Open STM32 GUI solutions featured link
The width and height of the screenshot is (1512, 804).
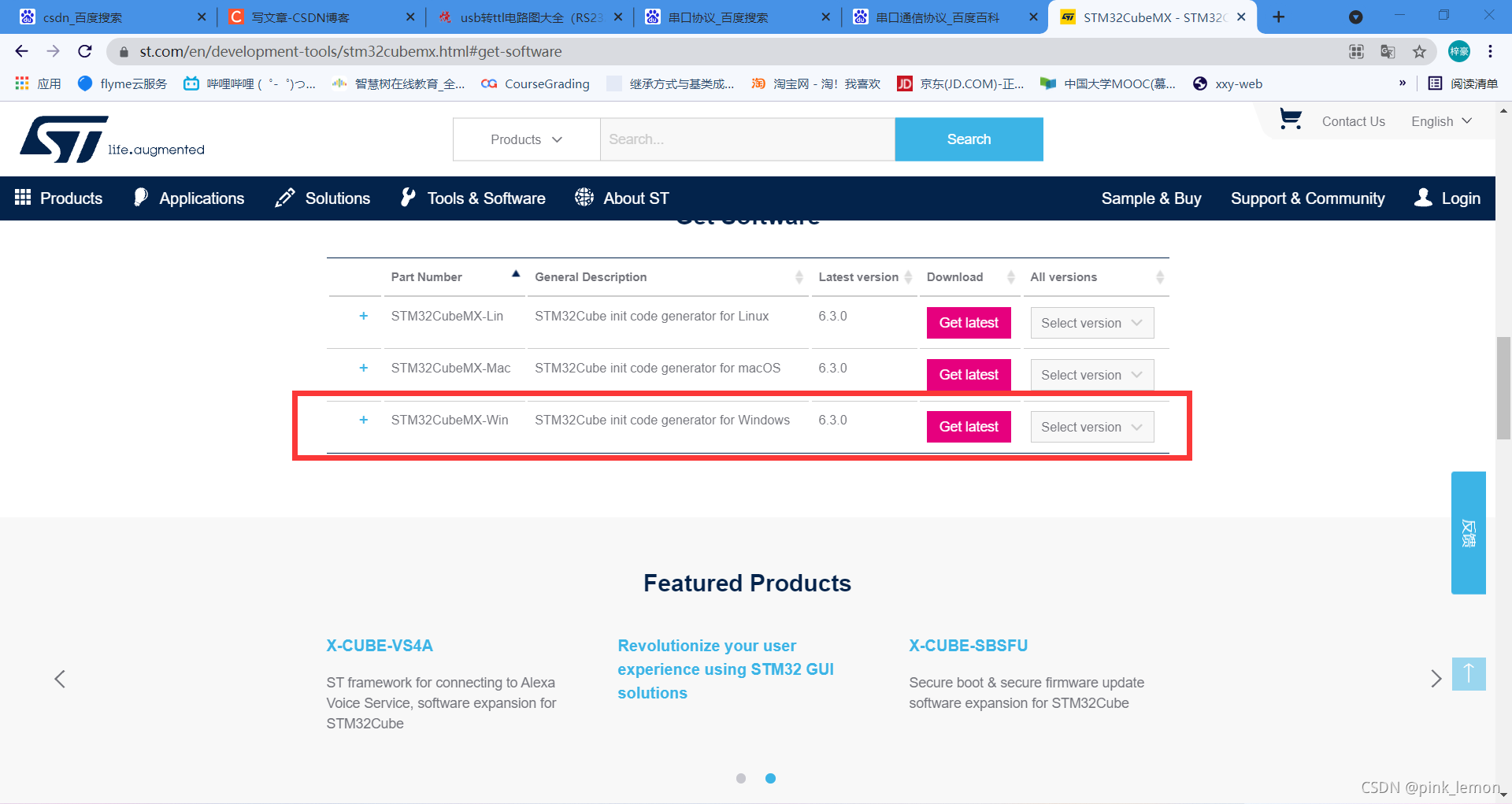click(x=725, y=669)
